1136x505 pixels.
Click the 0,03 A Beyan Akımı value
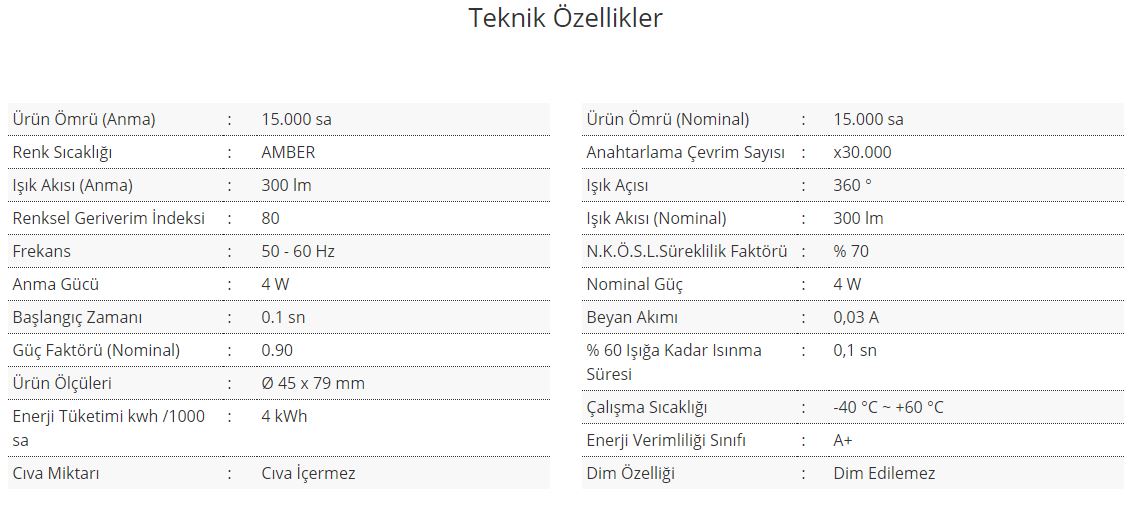coord(856,317)
